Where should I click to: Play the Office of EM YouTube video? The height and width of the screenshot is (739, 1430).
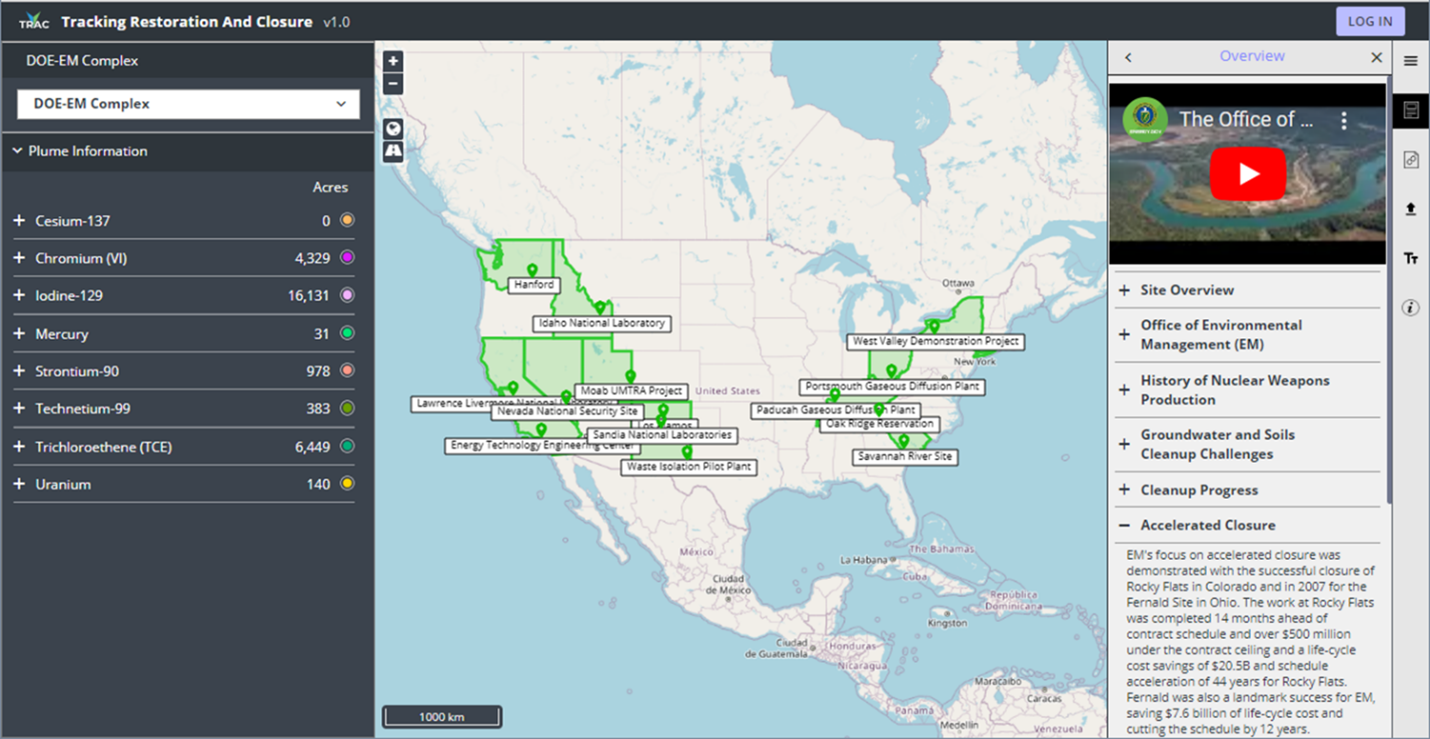(x=1248, y=173)
